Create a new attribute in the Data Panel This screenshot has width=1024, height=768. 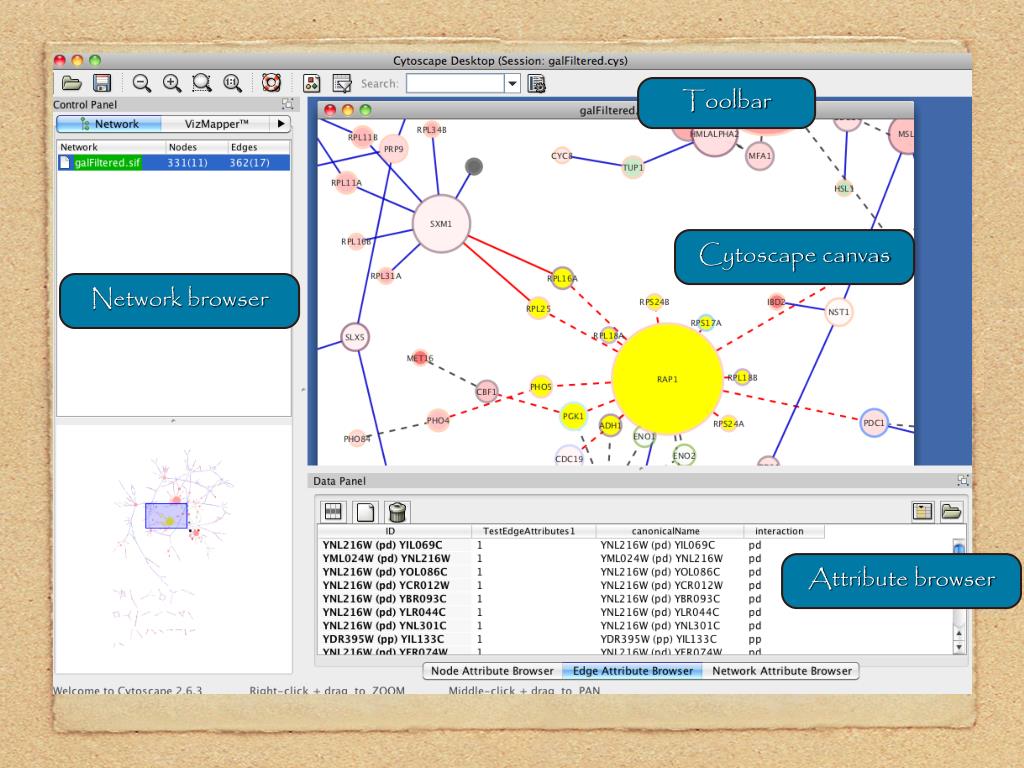365,511
